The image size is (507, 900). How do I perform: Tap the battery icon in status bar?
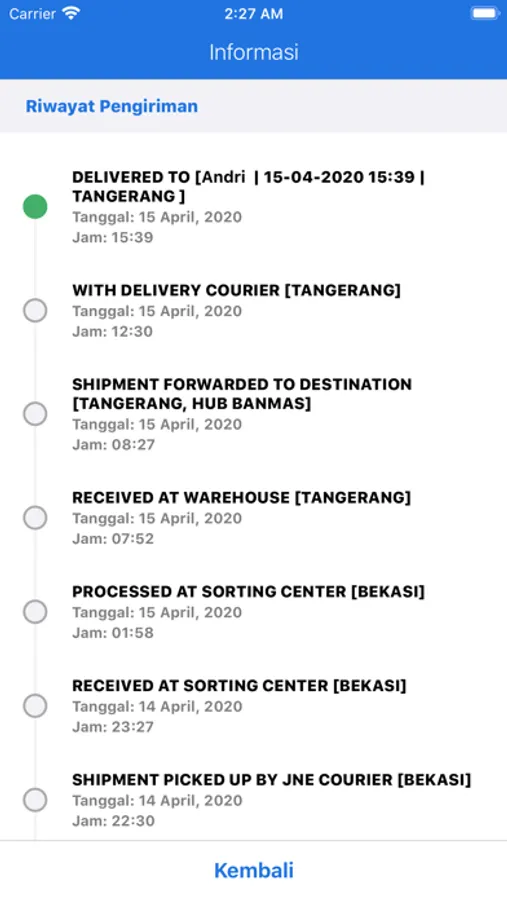click(485, 13)
